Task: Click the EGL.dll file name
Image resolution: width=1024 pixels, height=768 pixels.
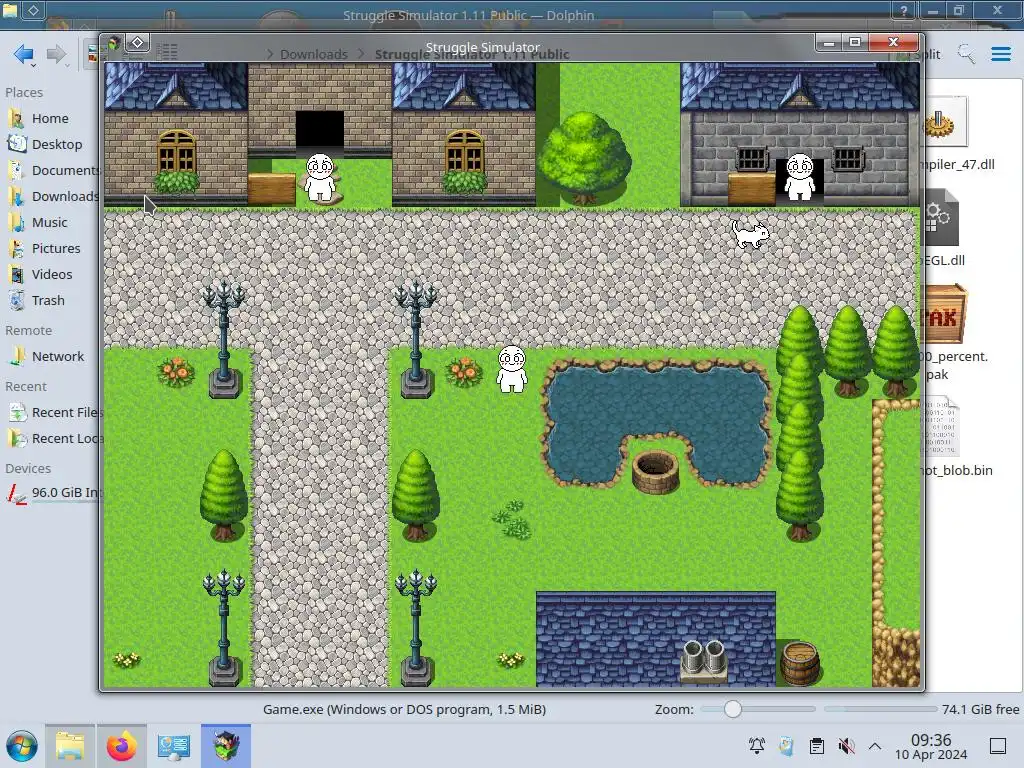Action: click(x=943, y=260)
